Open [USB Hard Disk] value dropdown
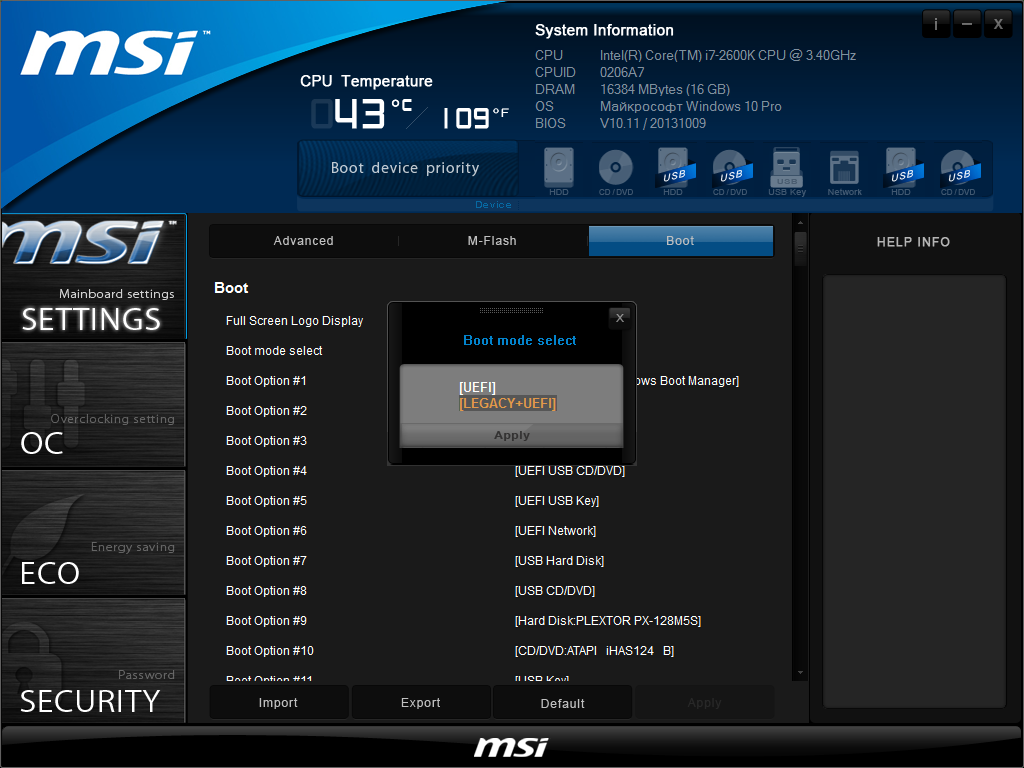This screenshot has height=768, width=1024. [x=560, y=561]
